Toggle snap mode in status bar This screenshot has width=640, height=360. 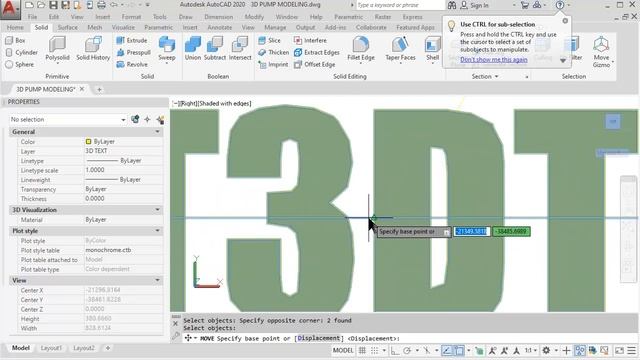pyautogui.click(x=374, y=351)
